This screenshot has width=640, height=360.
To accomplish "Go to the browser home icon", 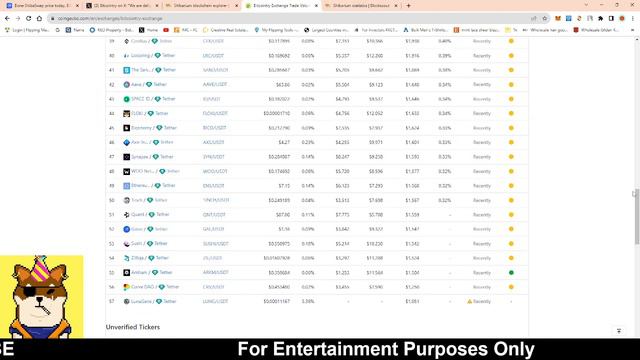I will click(39, 18).
